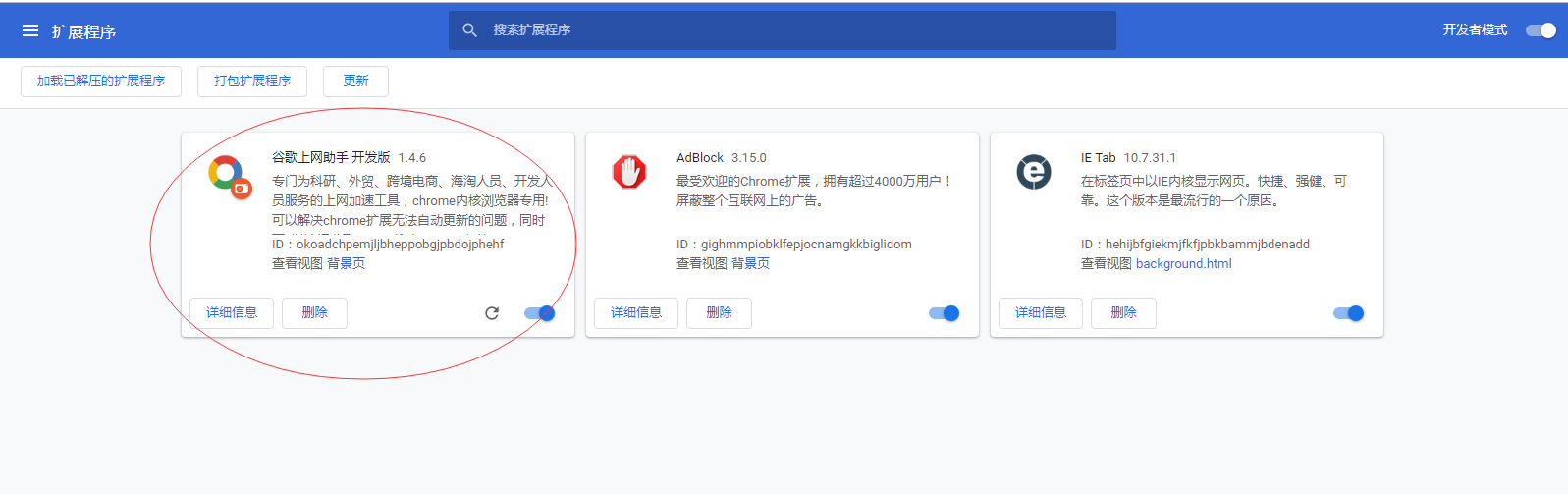Image resolution: width=1568 pixels, height=494 pixels.
Task: Disable the IE Tab extension toggle
Action: click(1348, 313)
